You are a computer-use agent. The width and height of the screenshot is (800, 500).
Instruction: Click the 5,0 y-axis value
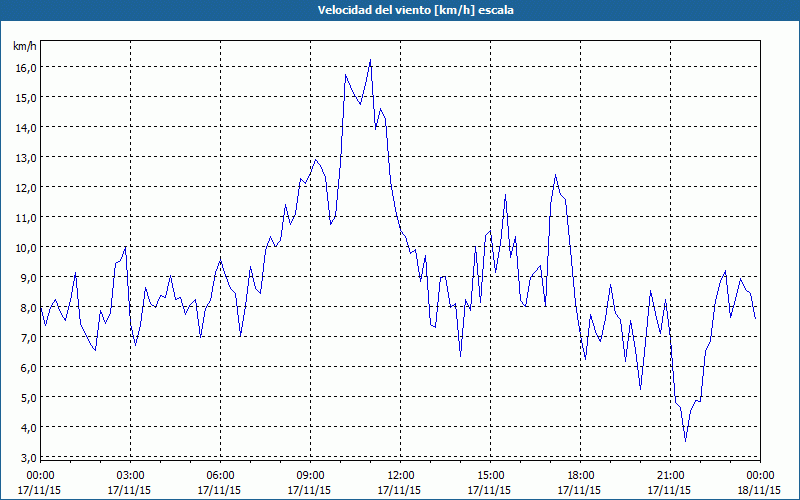click(x=29, y=398)
